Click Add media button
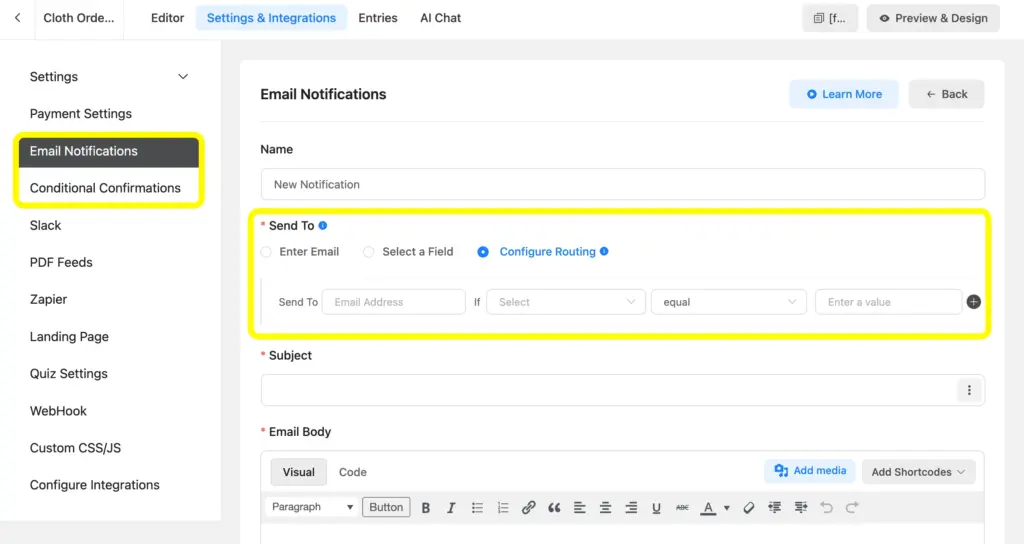The image size is (1024, 544). [810, 471]
